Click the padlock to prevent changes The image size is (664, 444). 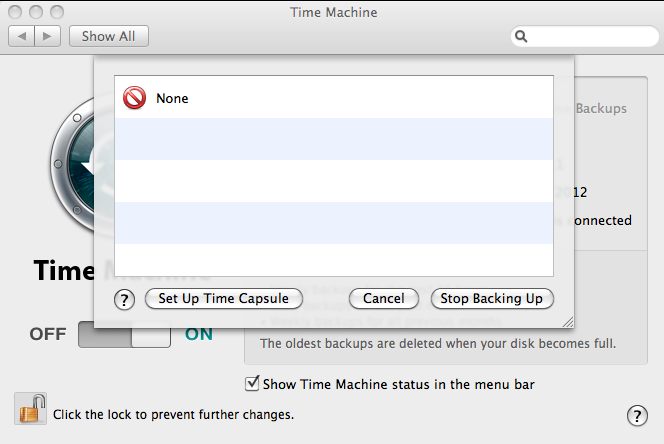pyautogui.click(x=30, y=410)
